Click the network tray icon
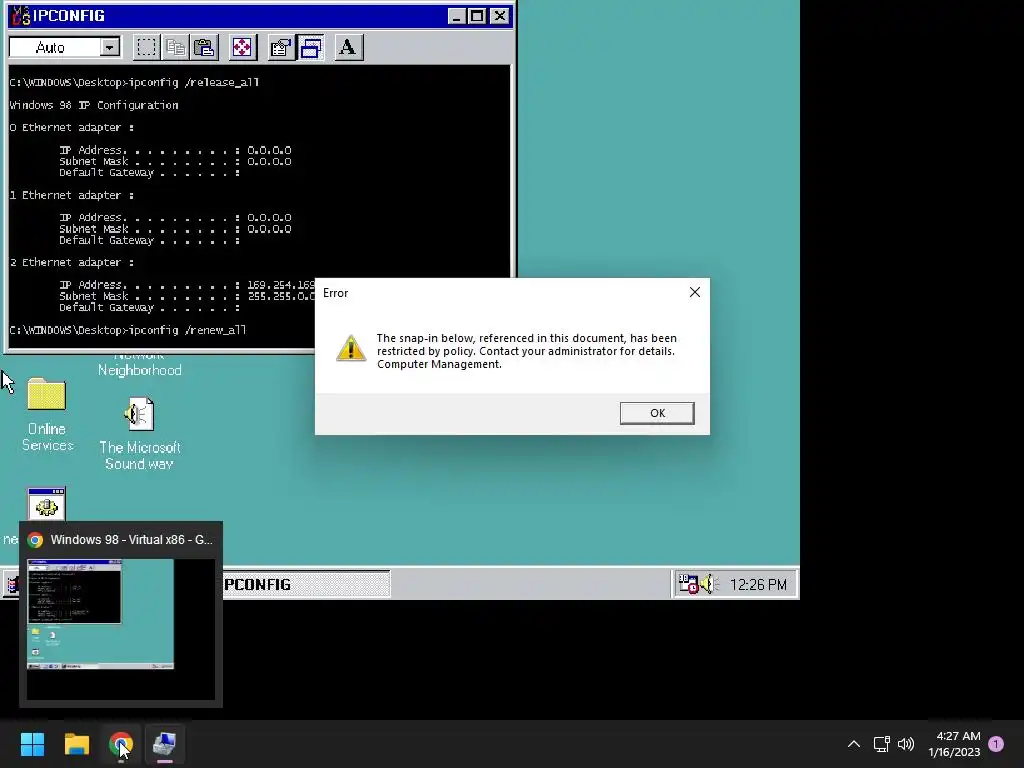This screenshot has height=768, width=1024. 882,744
